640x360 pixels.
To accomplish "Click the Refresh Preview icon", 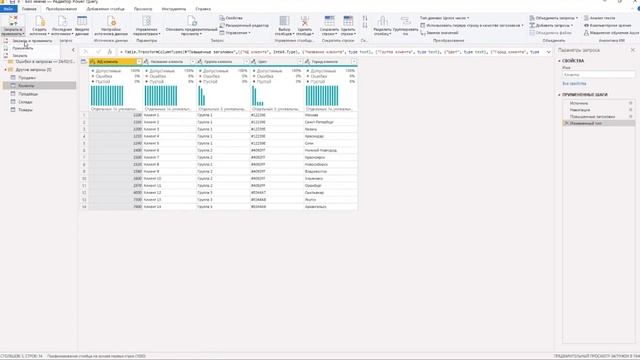I will pos(192,21).
